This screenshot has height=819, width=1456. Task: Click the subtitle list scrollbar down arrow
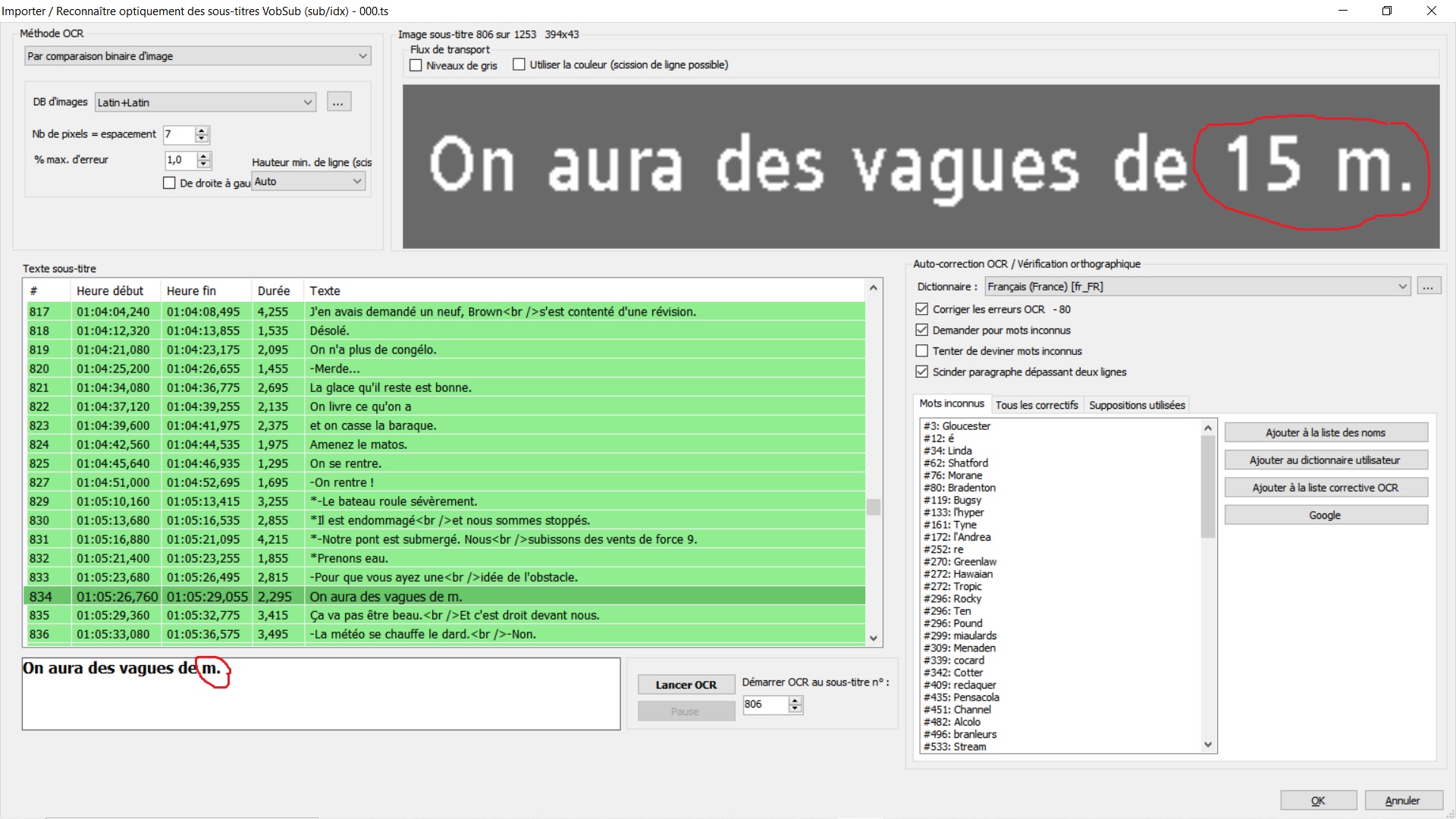tap(873, 638)
